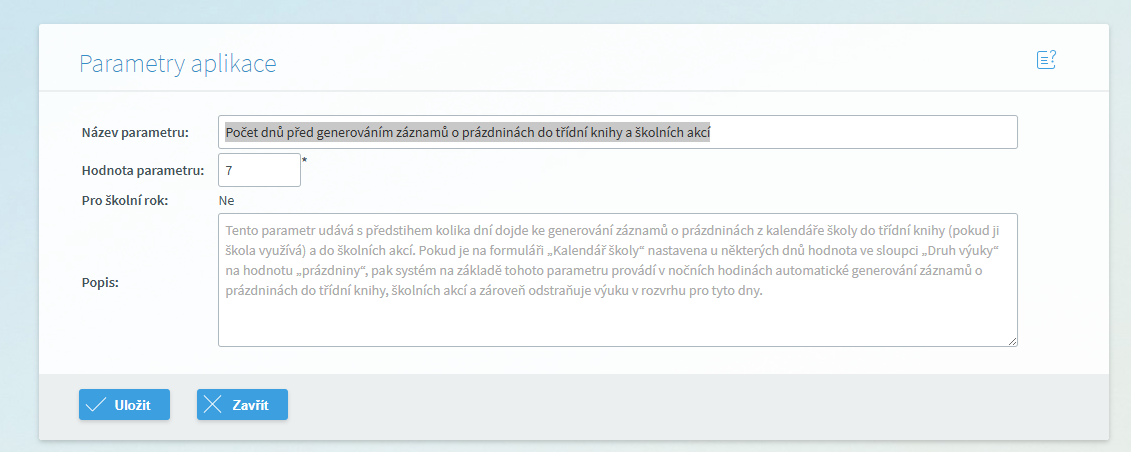Save parameters with the Uložit button

(124, 404)
